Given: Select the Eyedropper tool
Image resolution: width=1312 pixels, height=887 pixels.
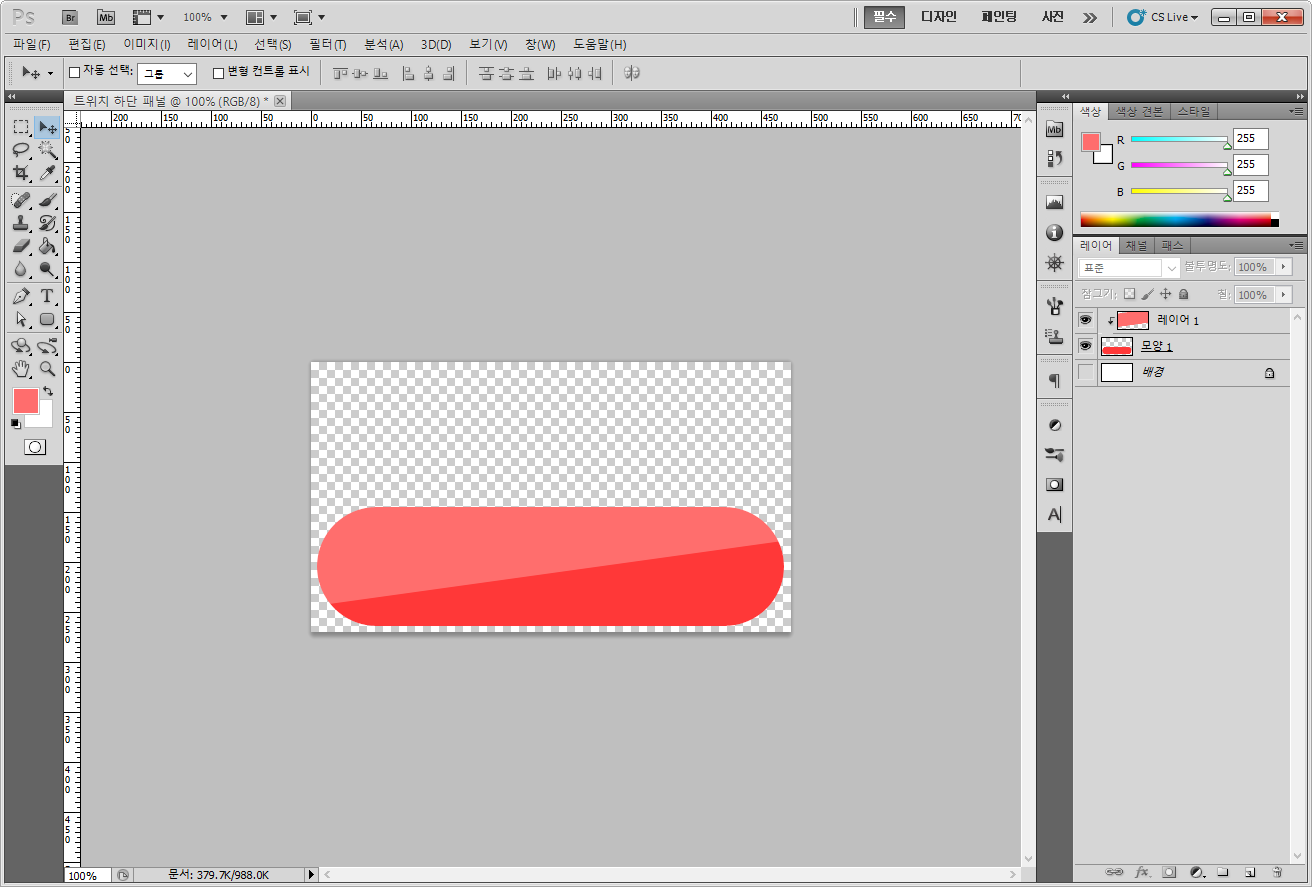Looking at the screenshot, I should click(47, 173).
